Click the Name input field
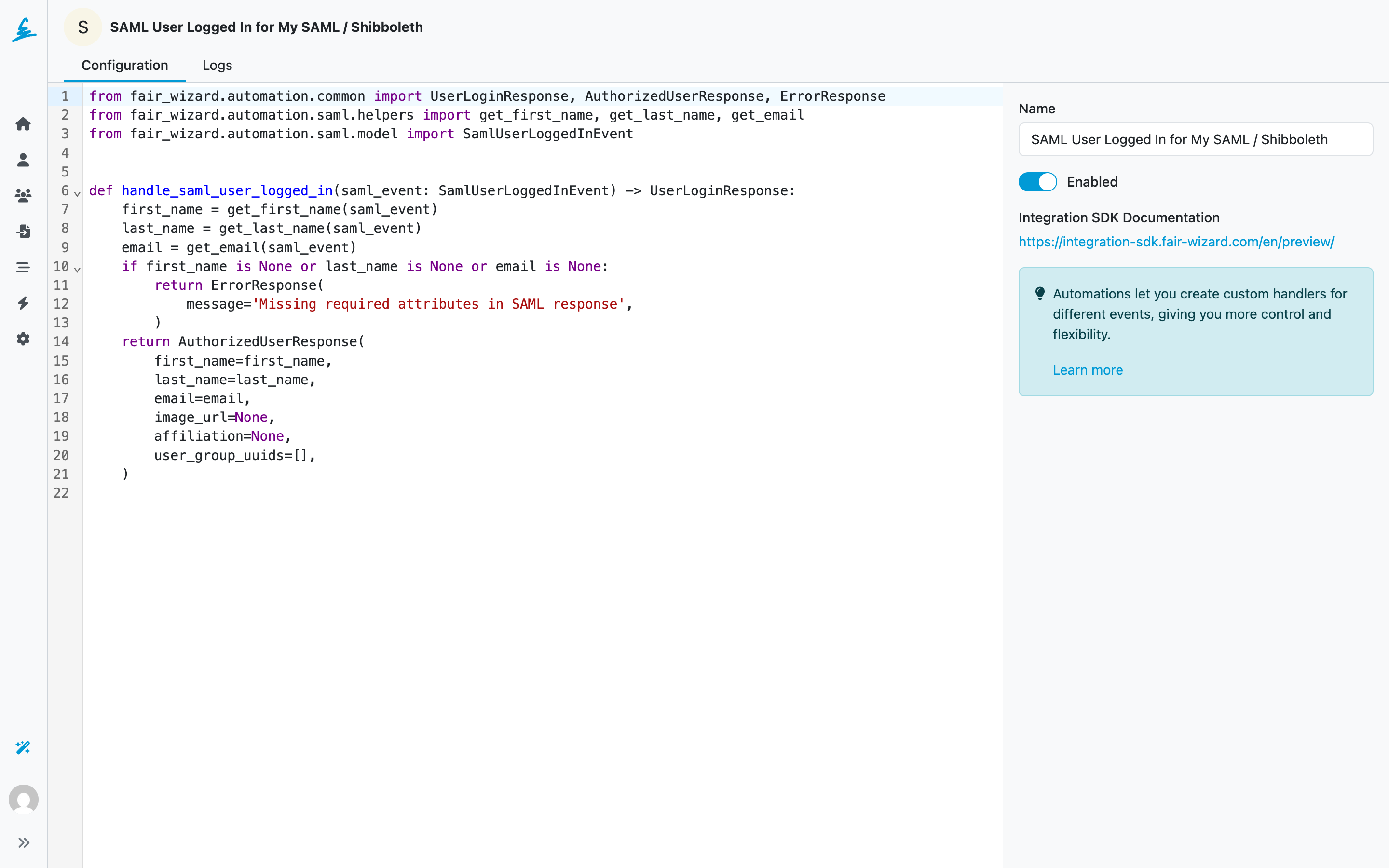Screen dimensions: 1389x868 (x=1196, y=139)
